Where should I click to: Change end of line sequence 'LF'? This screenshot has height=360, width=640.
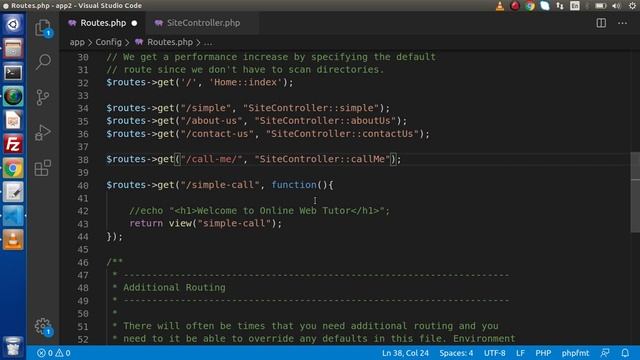pos(520,353)
